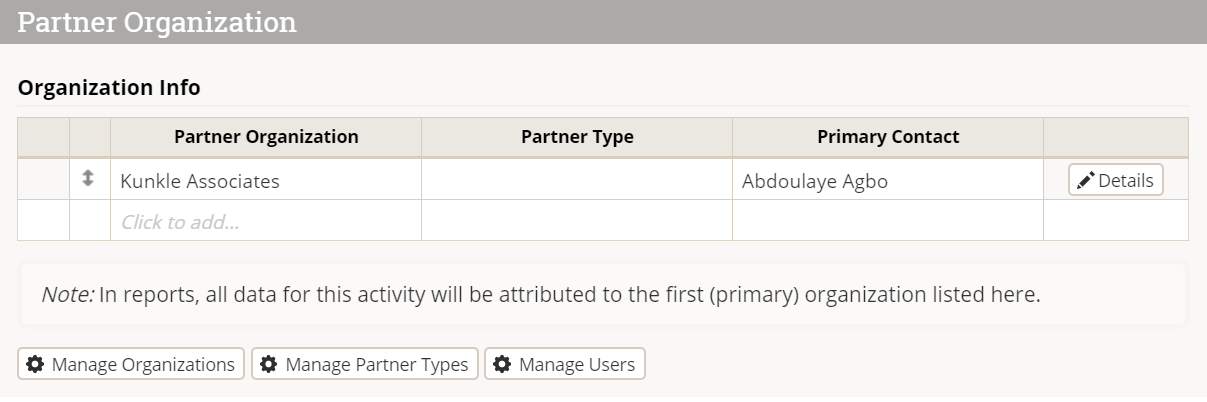Click the Primary Contact column header
Image resolution: width=1207 pixels, height=402 pixels.
[x=887, y=137]
